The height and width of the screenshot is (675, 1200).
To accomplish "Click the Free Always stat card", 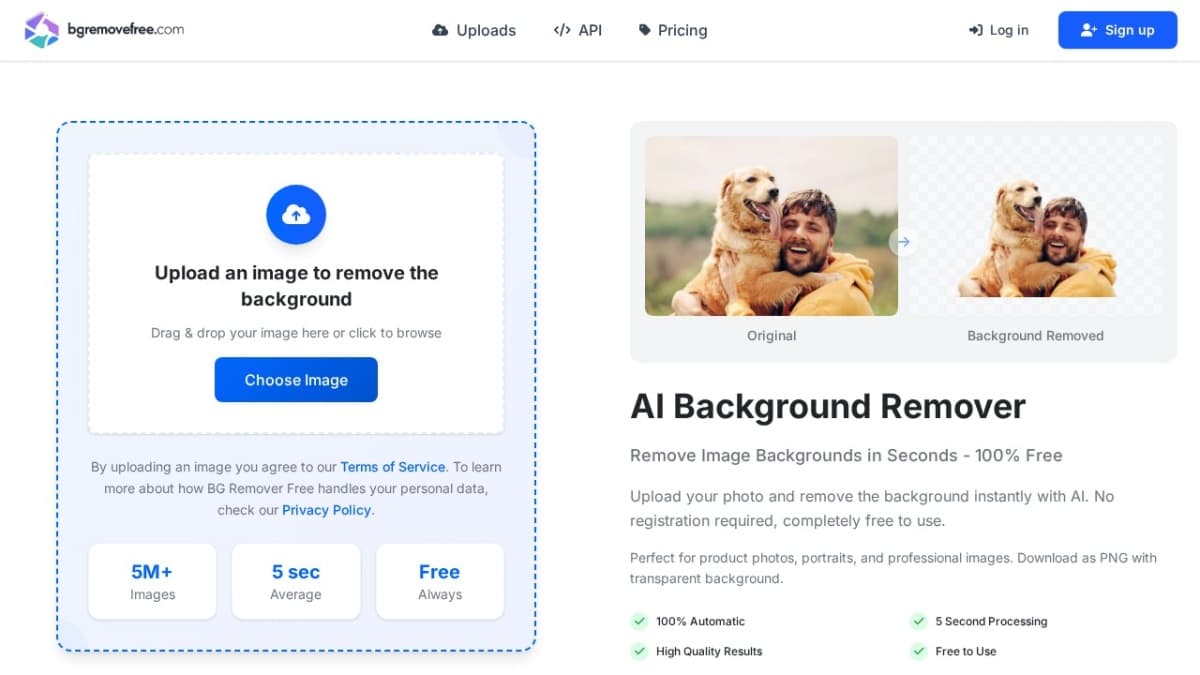I will [439, 582].
